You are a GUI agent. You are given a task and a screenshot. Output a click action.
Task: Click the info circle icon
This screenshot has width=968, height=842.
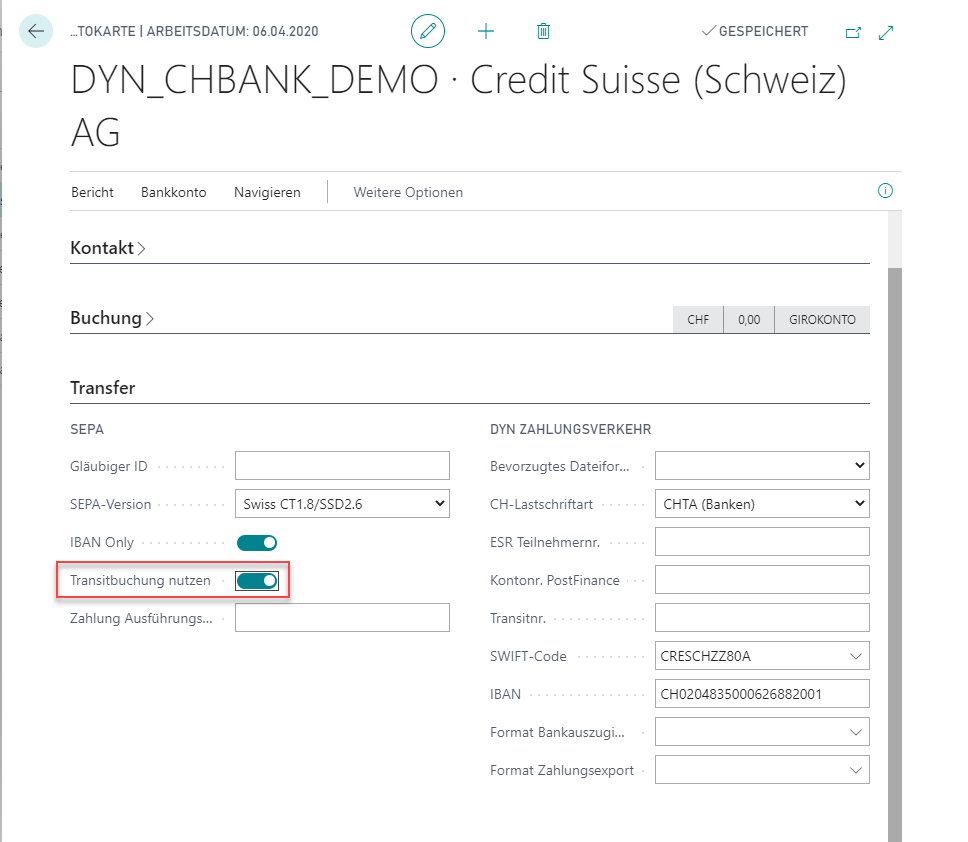[885, 191]
